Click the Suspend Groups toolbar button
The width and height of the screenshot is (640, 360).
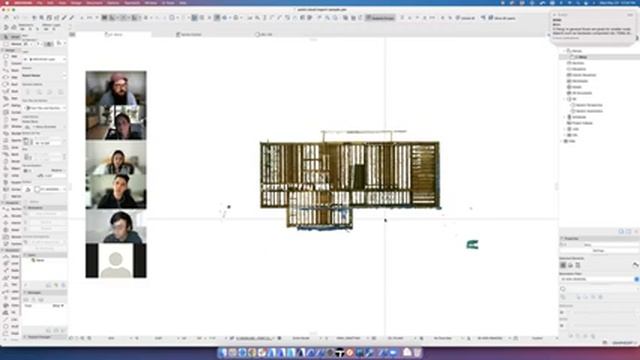click(x=380, y=18)
